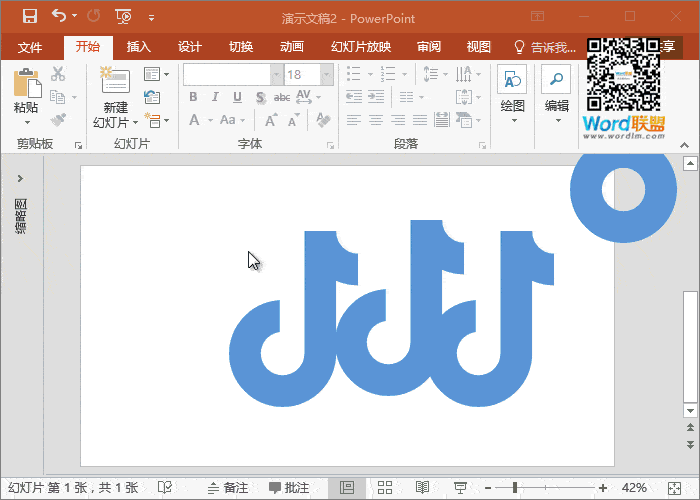The height and width of the screenshot is (500, 700).
Task: Expand the 新建幻灯片 dropdown arrow
Action: click(135, 122)
